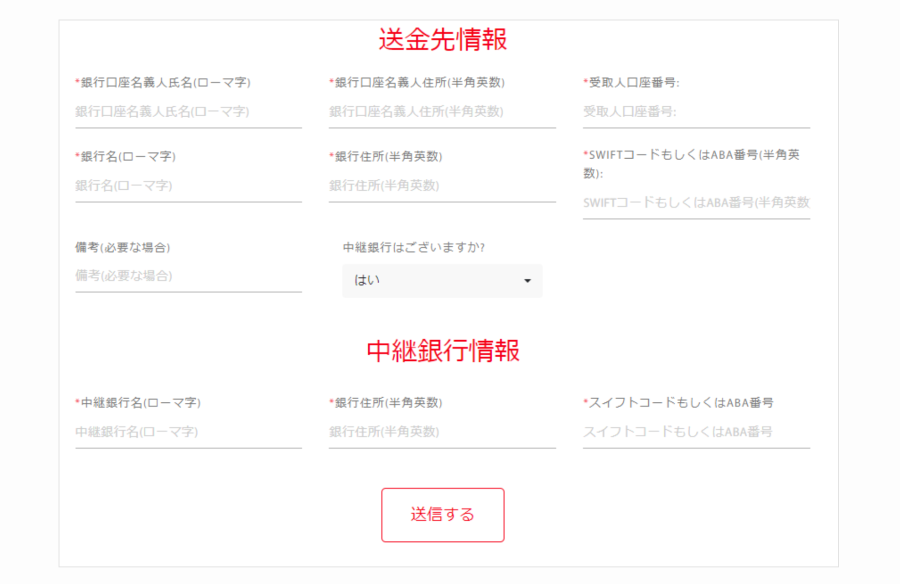The width and height of the screenshot is (900, 584).
Task: Click the 銀行口座名義人氏名(ローマ字) input field
Action: point(188,112)
